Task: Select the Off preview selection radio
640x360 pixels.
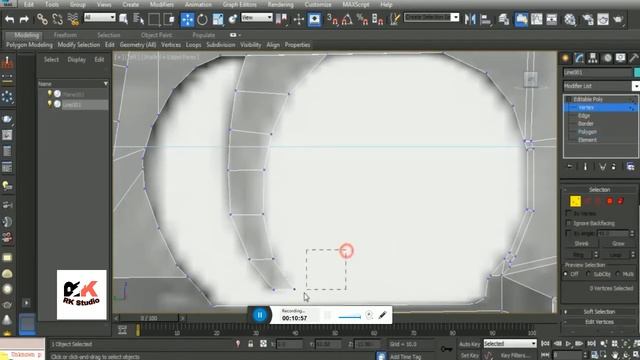Action: coord(566,274)
